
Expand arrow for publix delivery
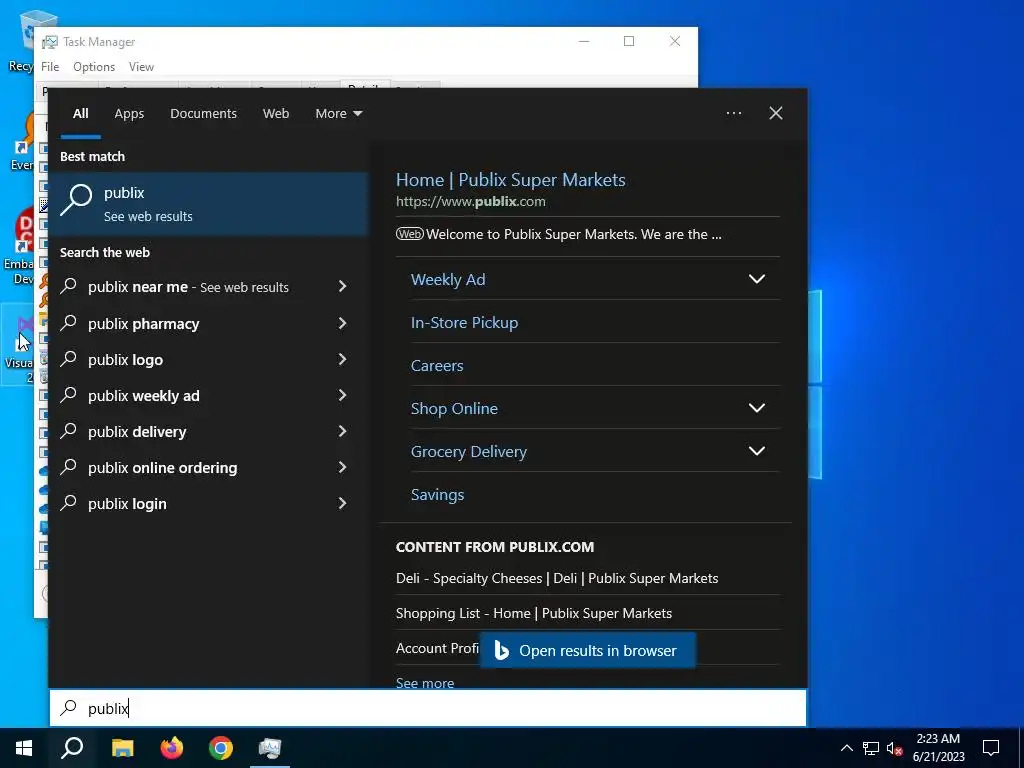coord(342,430)
